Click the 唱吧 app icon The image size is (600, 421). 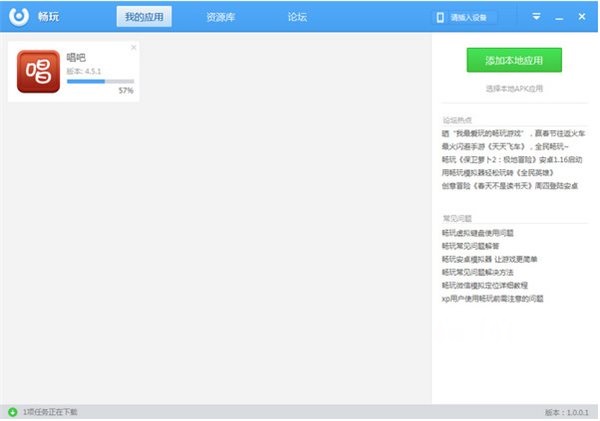38,72
